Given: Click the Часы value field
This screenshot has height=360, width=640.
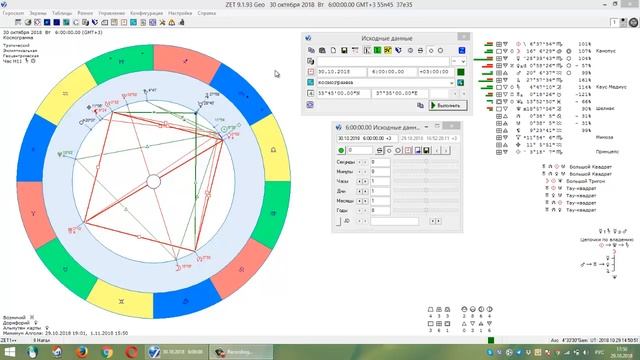Looking at the screenshot, I should 380,181.
